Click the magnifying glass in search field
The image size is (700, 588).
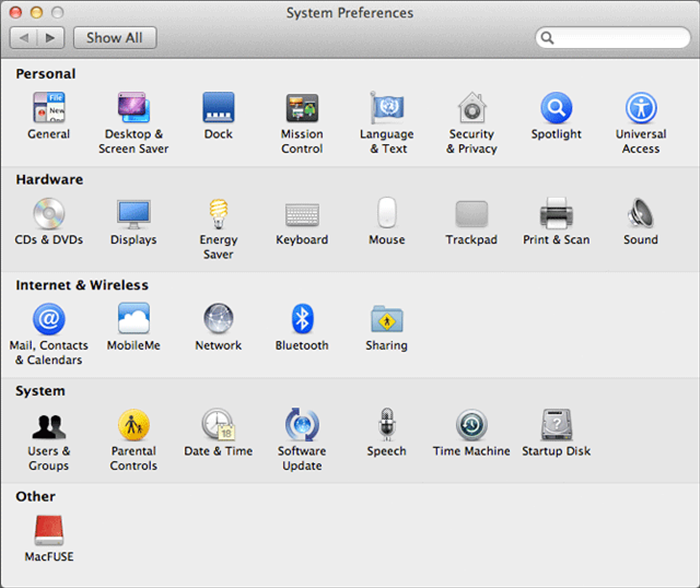coord(547,38)
